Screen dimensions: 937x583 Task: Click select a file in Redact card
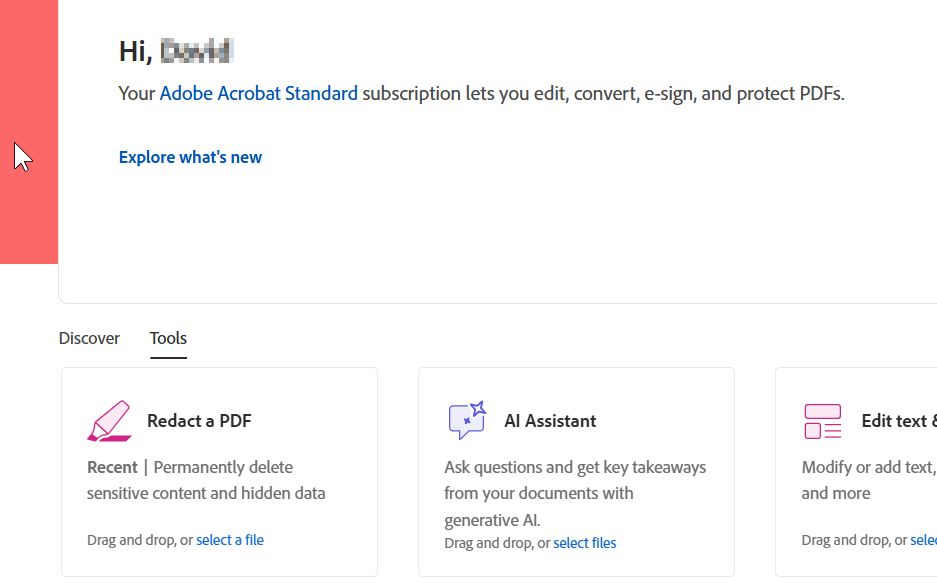pyautogui.click(x=230, y=540)
